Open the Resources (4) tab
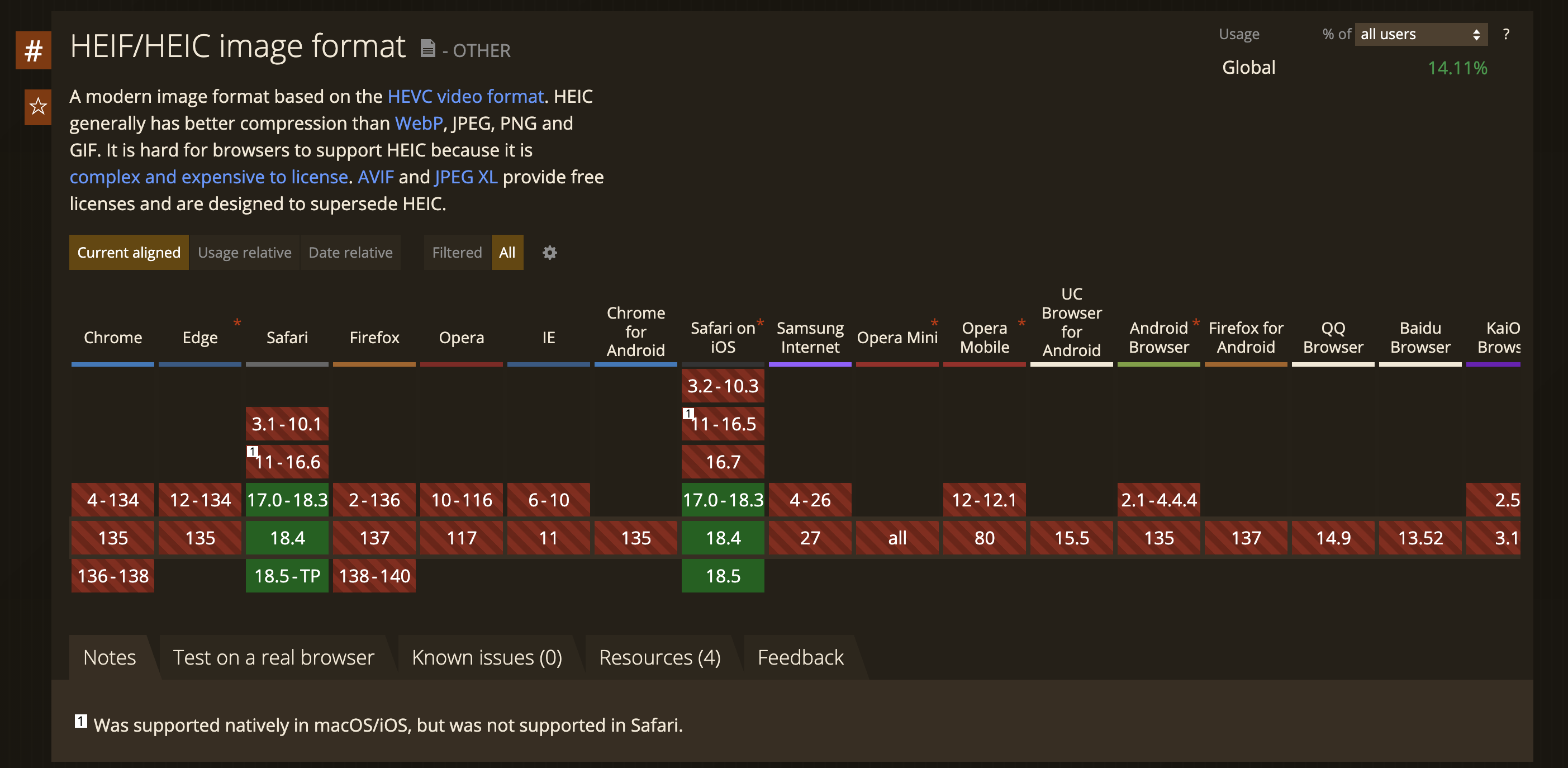The width and height of the screenshot is (1568, 768). point(660,658)
